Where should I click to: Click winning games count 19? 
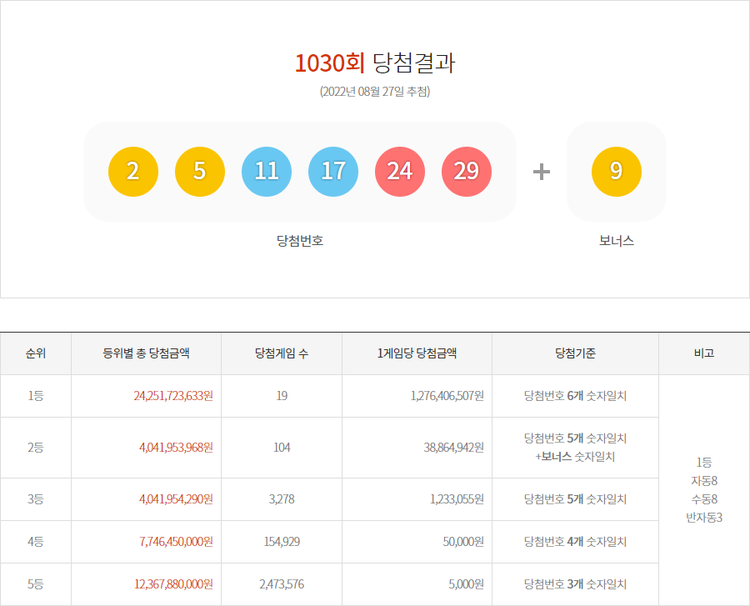coord(282,396)
